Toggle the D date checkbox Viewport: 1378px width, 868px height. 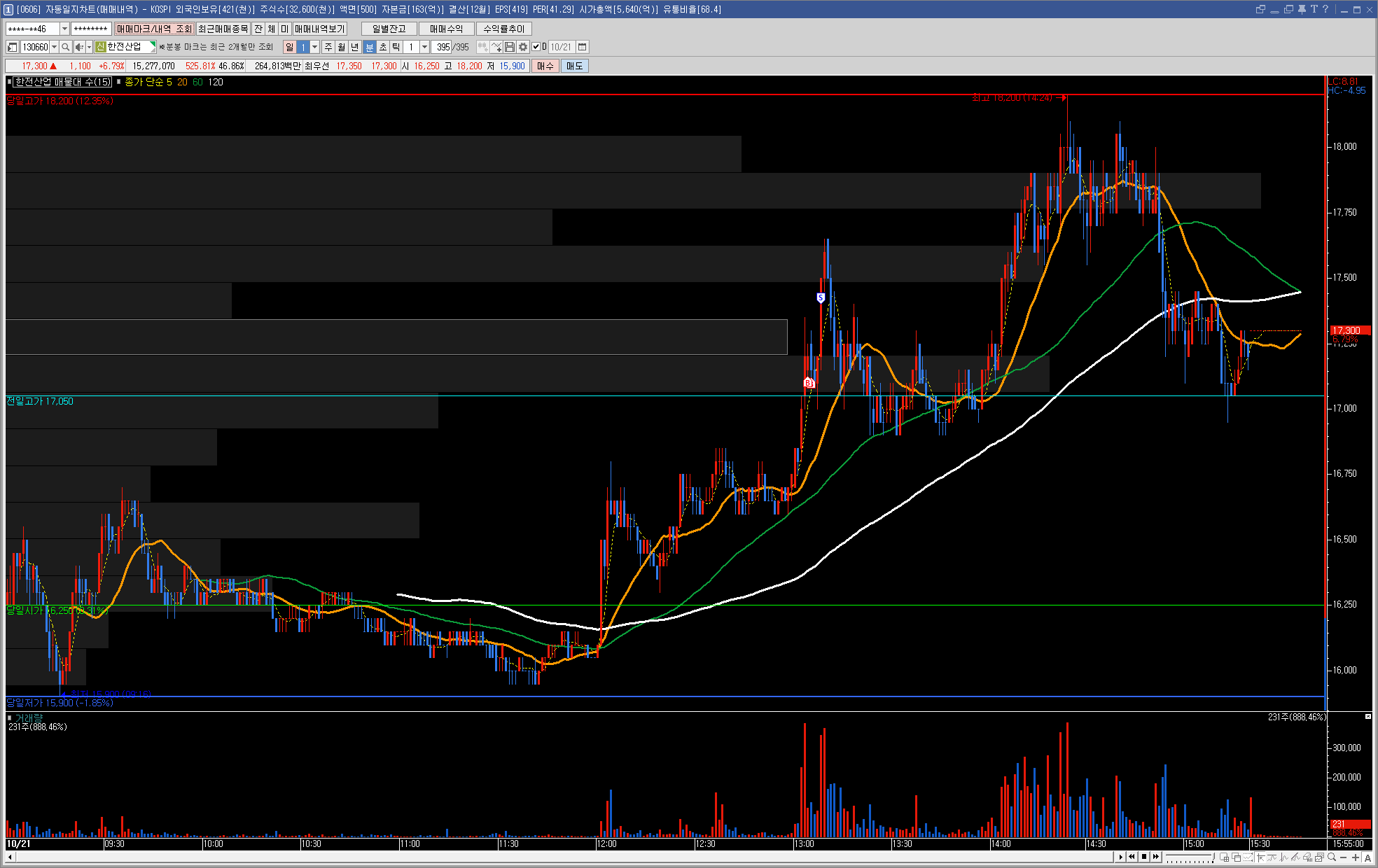click(x=536, y=47)
